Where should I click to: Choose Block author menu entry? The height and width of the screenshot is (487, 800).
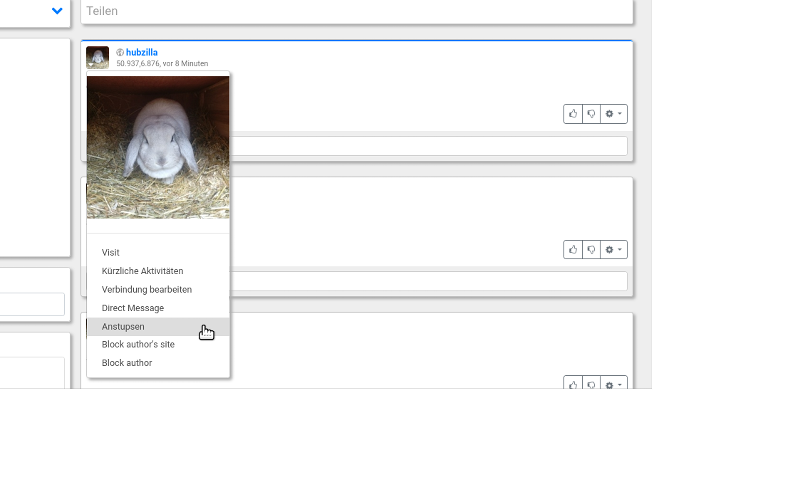[x=127, y=363]
